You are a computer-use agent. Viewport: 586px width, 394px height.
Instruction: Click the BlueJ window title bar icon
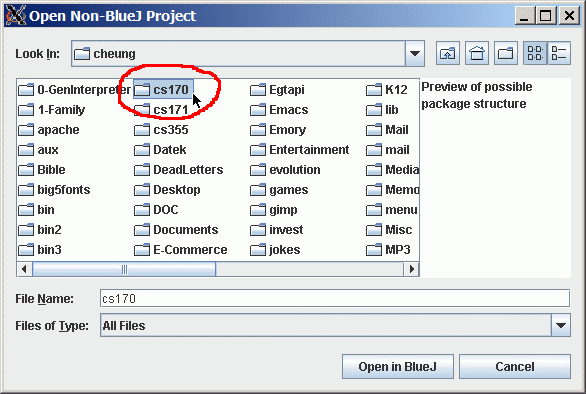16,16
